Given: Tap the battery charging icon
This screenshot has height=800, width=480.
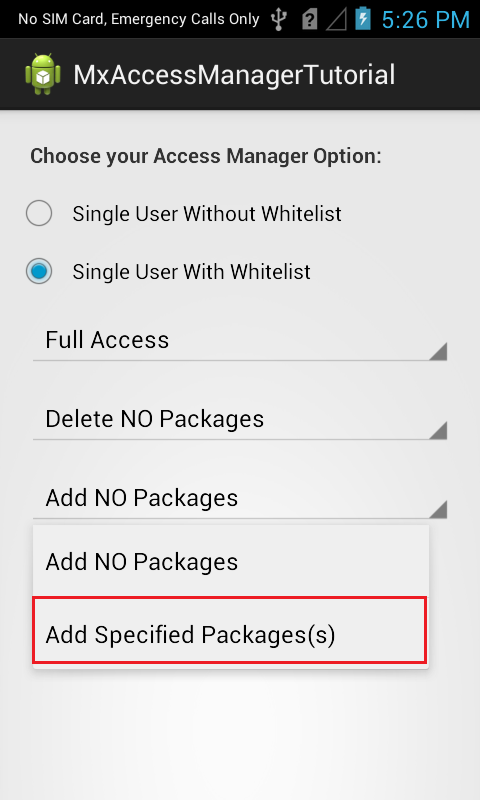Looking at the screenshot, I should 363,19.
